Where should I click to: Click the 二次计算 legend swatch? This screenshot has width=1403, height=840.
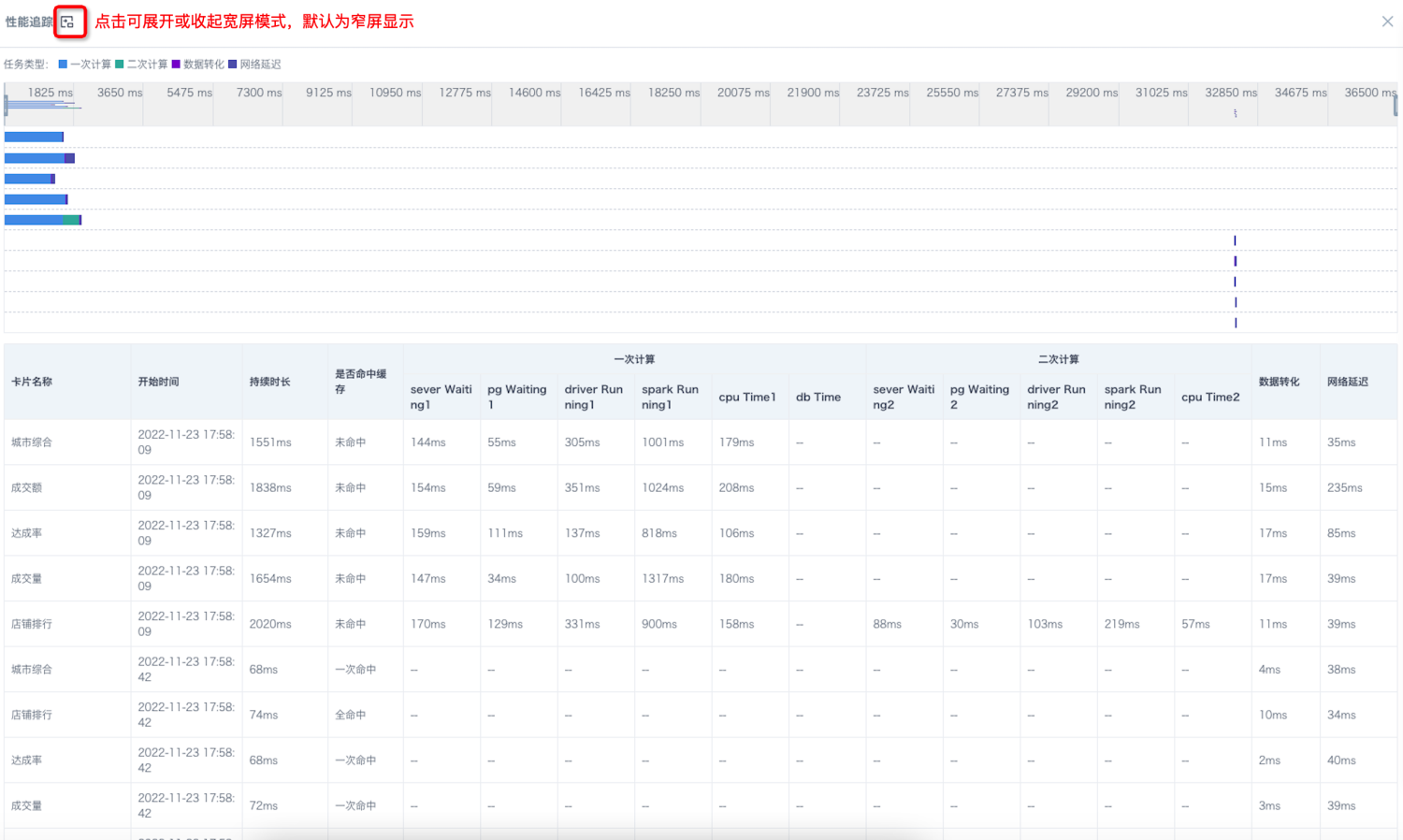[119, 65]
